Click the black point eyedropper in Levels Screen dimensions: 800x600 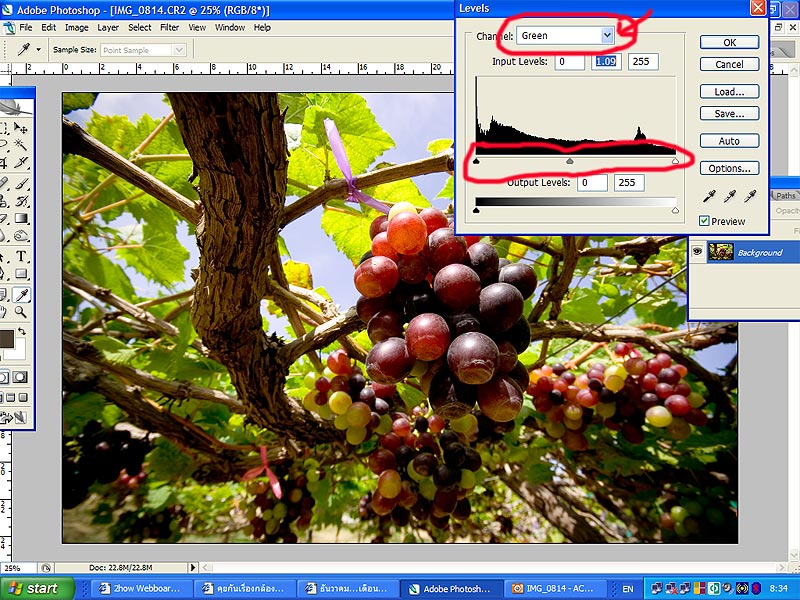click(708, 196)
